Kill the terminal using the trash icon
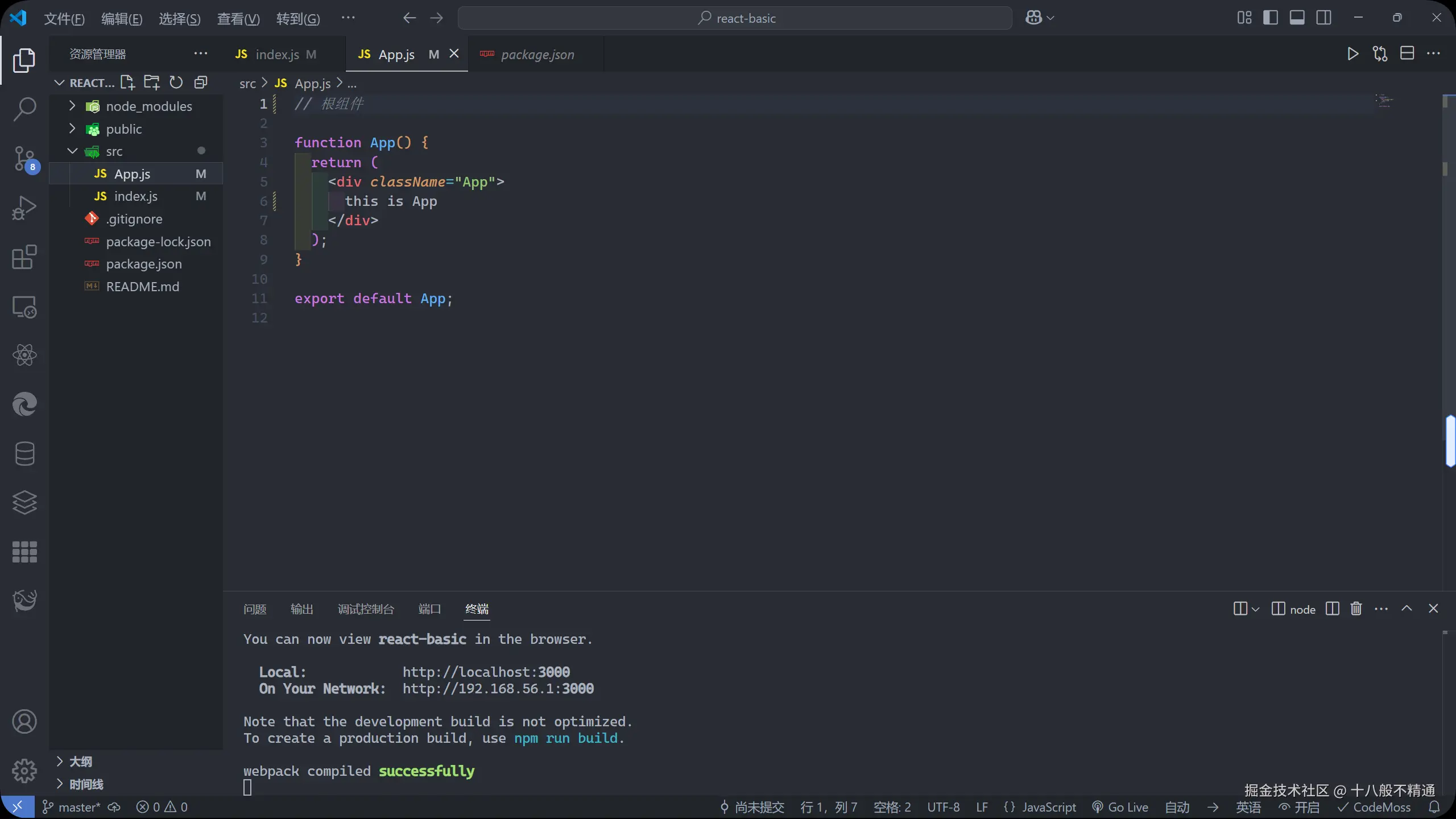The width and height of the screenshot is (1456, 819). 1356,609
